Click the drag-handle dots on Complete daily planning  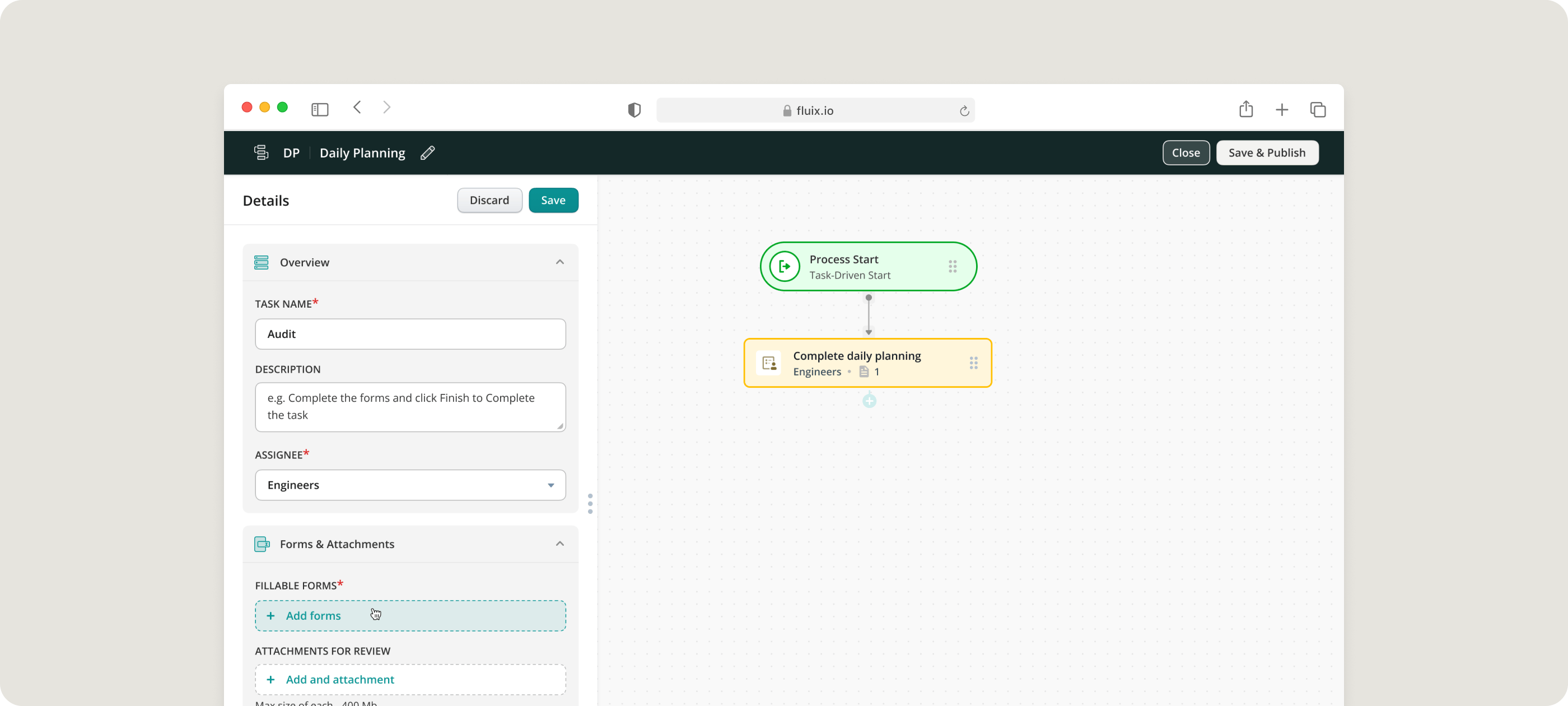click(973, 363)
